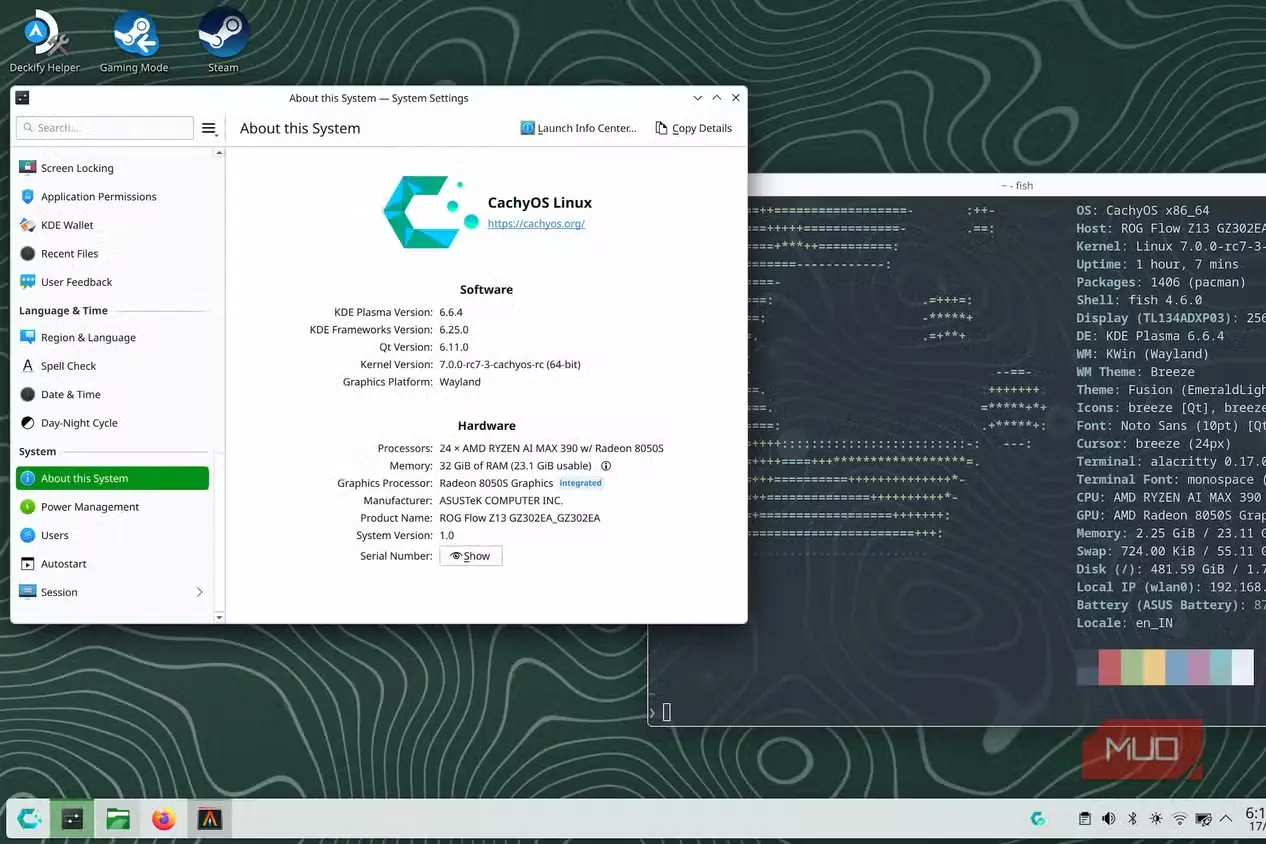The height and width of the screenshot is (844, 1266).
Task: Click the red color block in the terminal
Action: coord(1109,667)
